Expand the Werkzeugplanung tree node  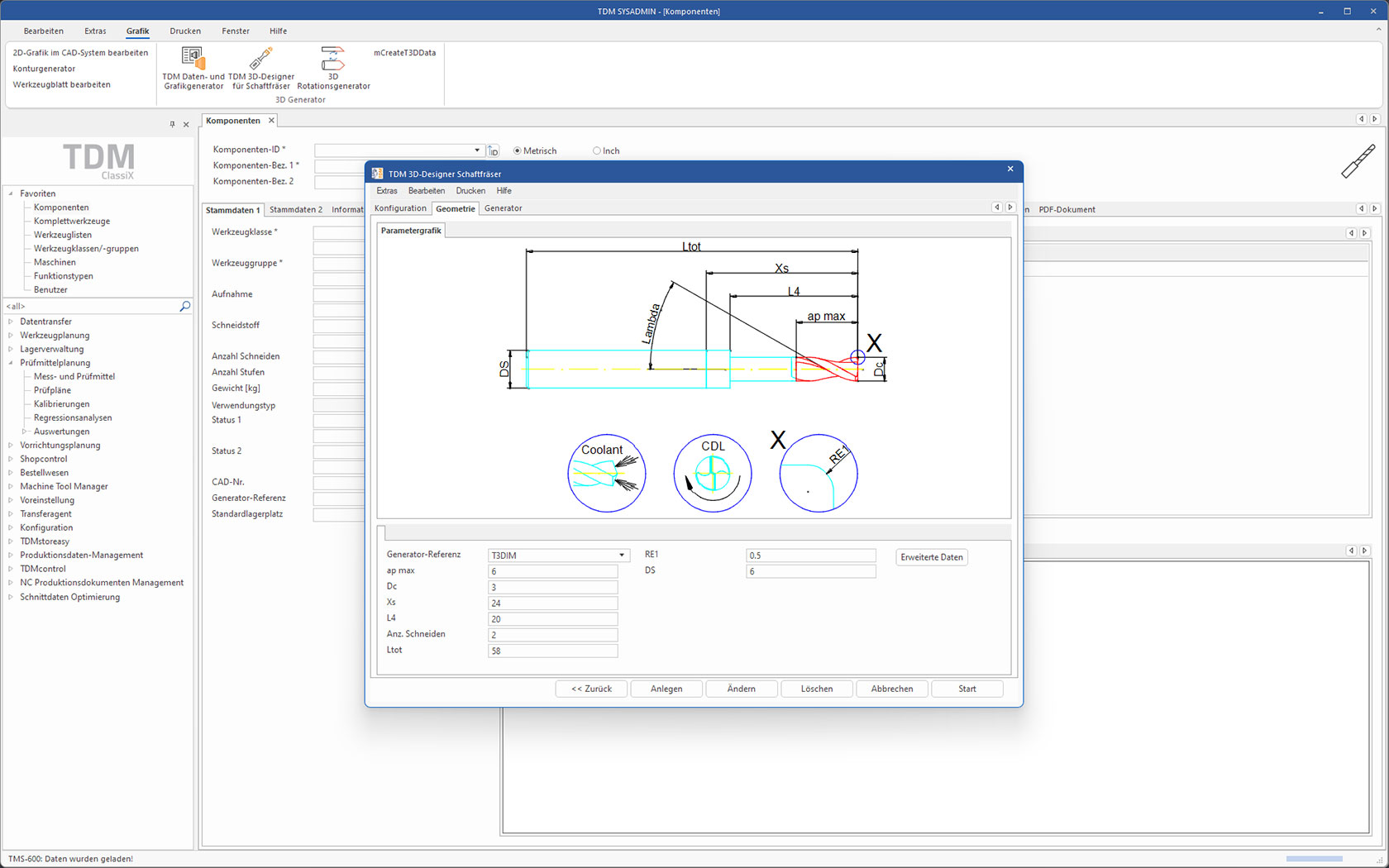(x=11, y=336)
